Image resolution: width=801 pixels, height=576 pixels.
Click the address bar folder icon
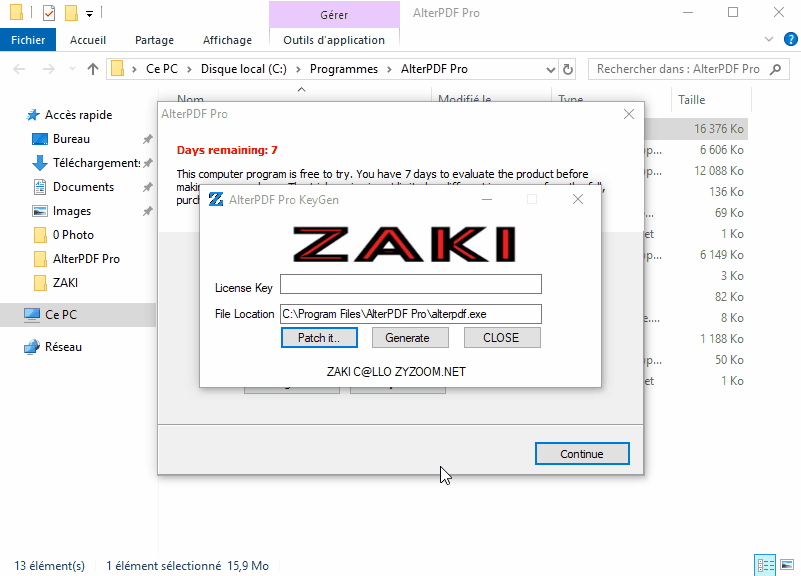pos(117,68)
